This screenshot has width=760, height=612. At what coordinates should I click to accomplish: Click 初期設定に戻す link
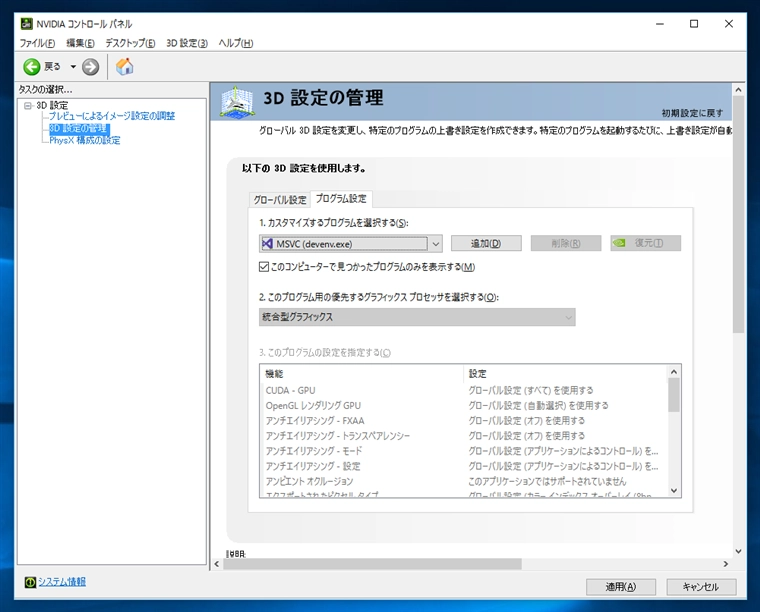(692, 113)
